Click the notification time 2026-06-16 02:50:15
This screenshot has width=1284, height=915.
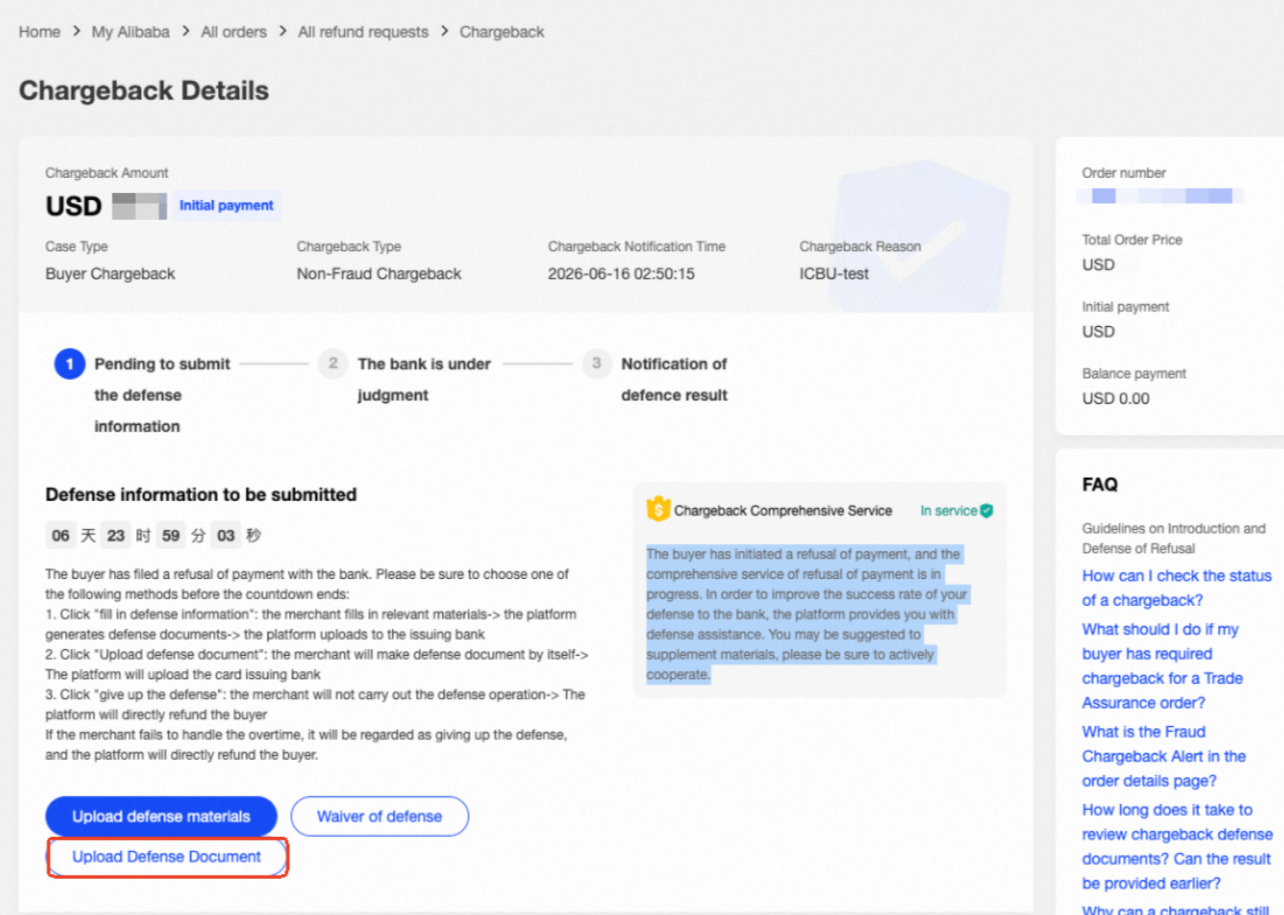621,274
